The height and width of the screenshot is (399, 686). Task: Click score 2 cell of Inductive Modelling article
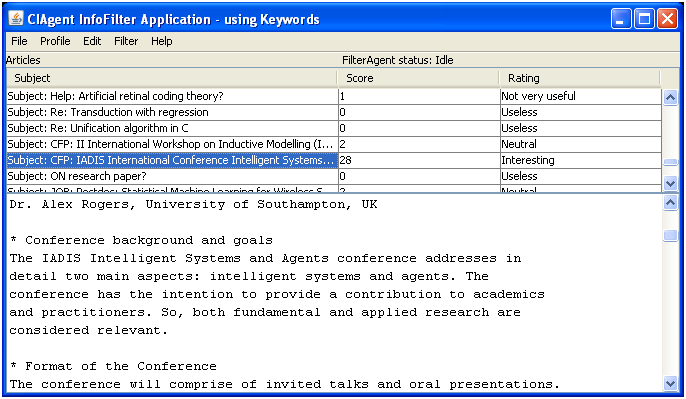[419, 144]
